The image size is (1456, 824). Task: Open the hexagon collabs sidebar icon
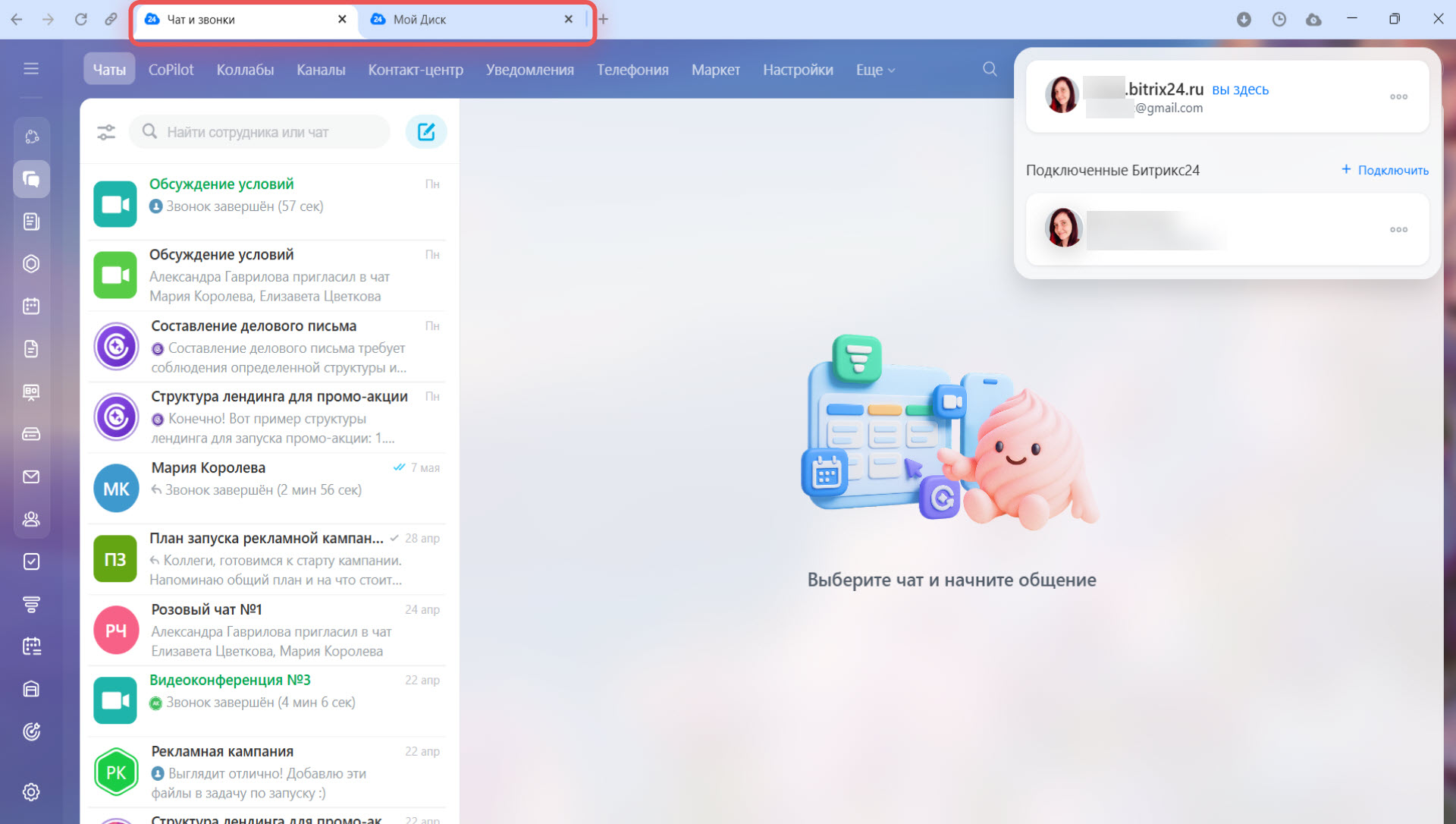(31, 264)
